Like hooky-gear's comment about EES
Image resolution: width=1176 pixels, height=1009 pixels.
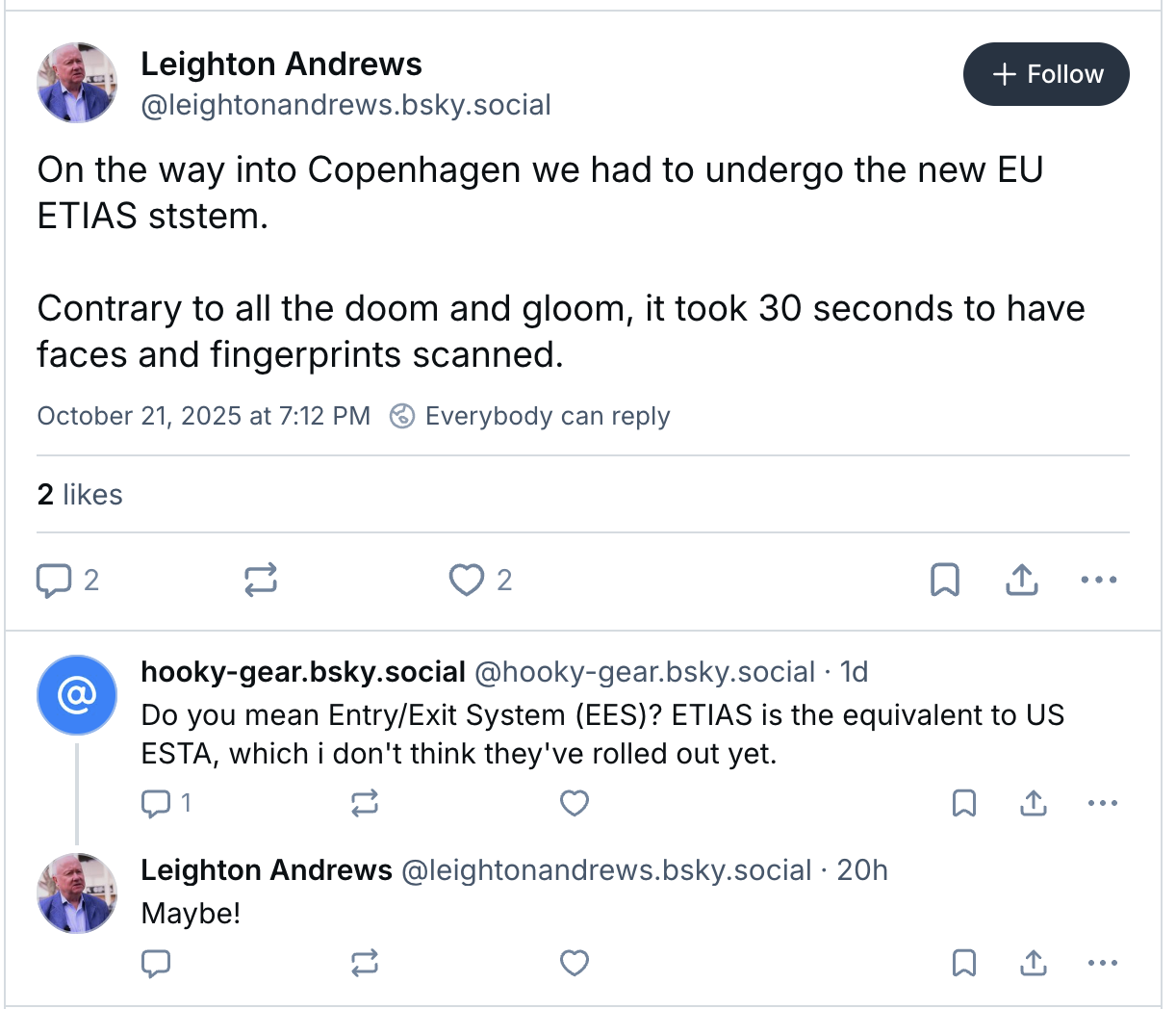click(575, 803)
